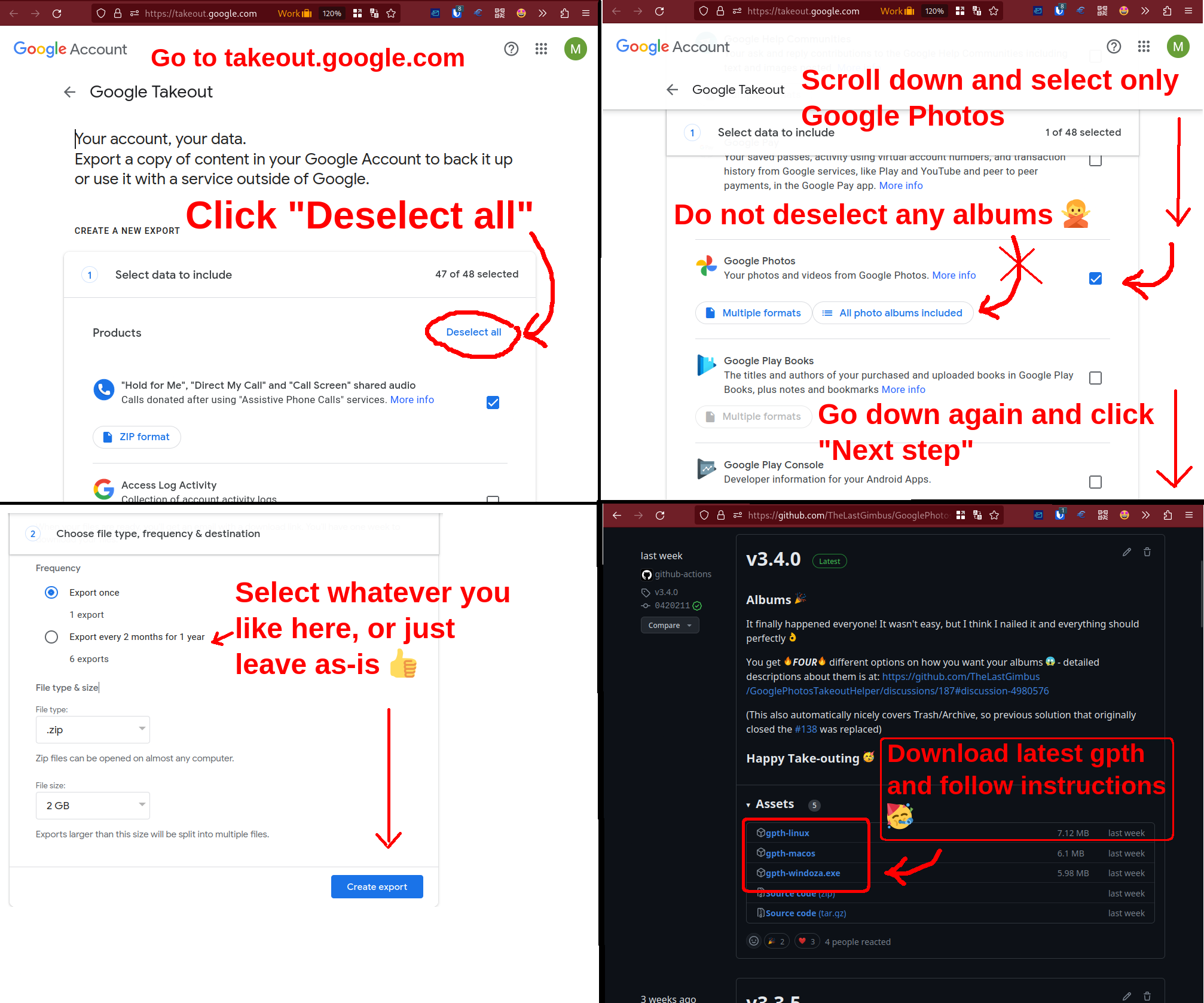Select 'Export every 2 months' radio button

point(50,636)
